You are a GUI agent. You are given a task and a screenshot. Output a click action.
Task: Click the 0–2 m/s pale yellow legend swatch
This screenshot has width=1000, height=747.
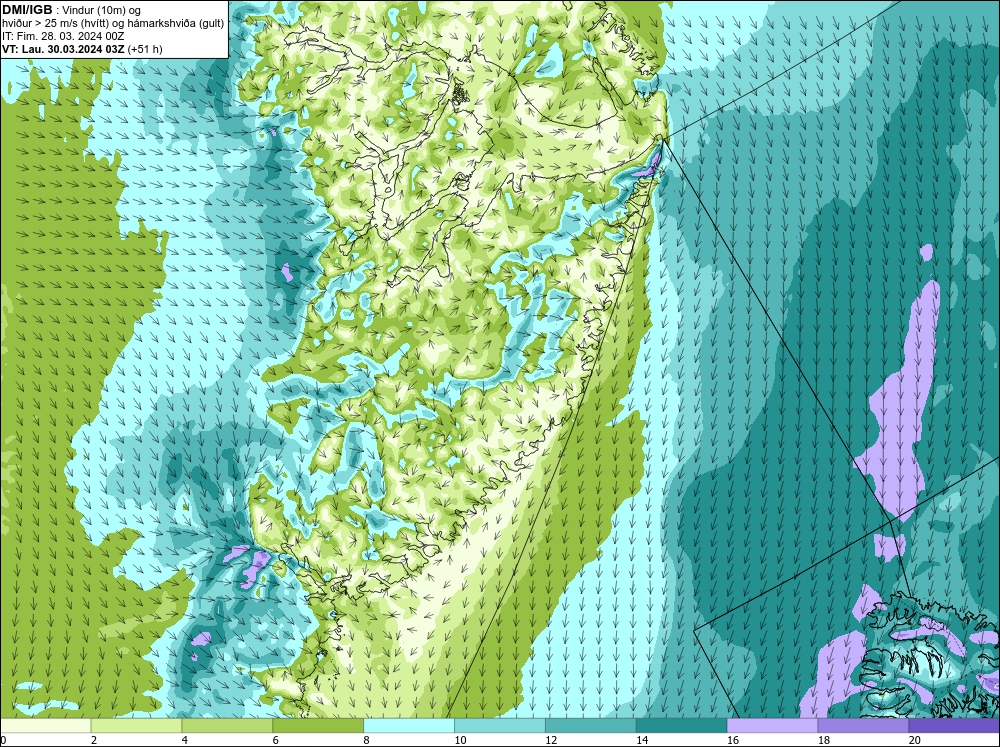[x=46, y=726]
